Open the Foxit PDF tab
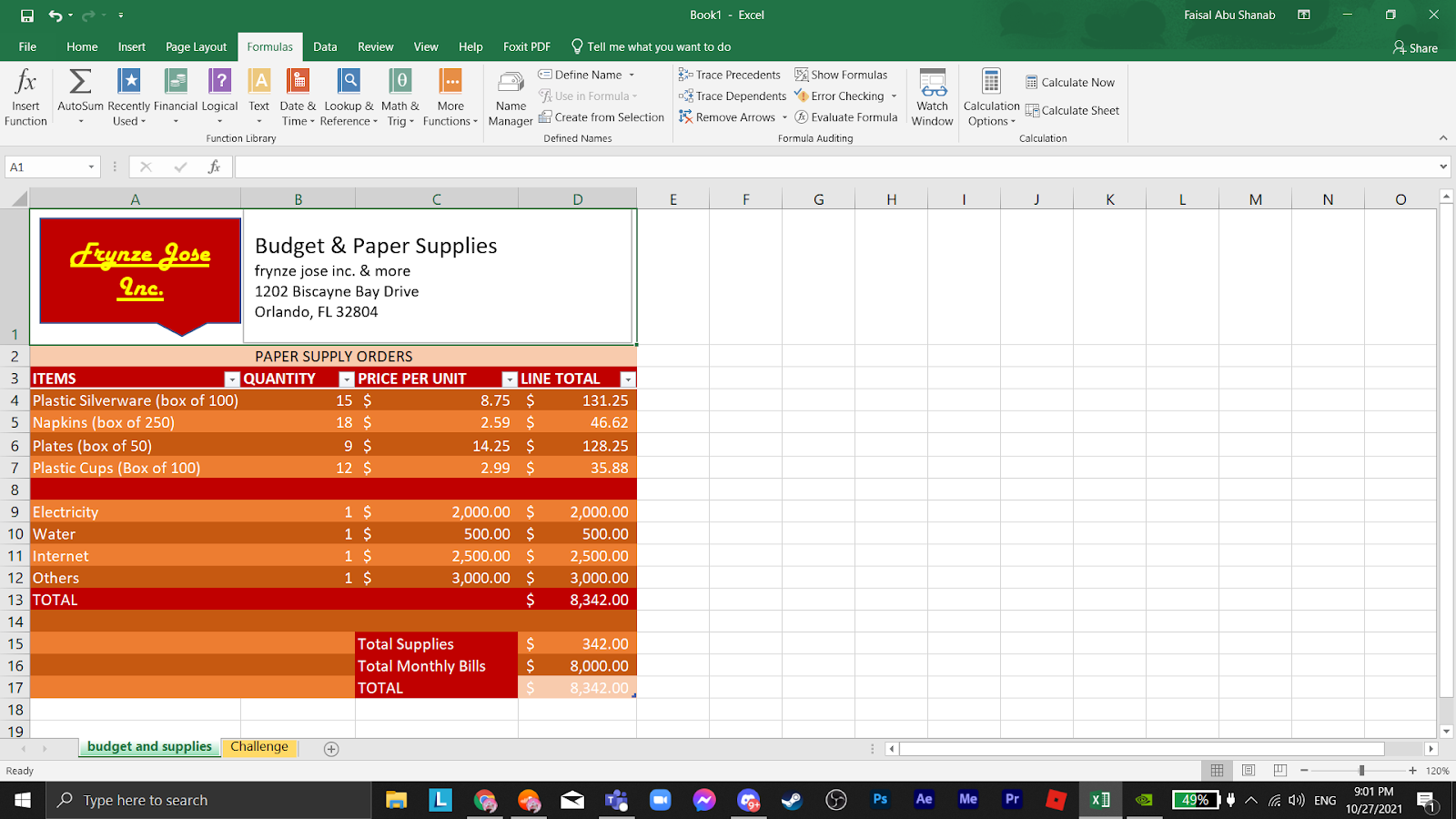This screenshot has width=1456, height=819. point(527,46)
